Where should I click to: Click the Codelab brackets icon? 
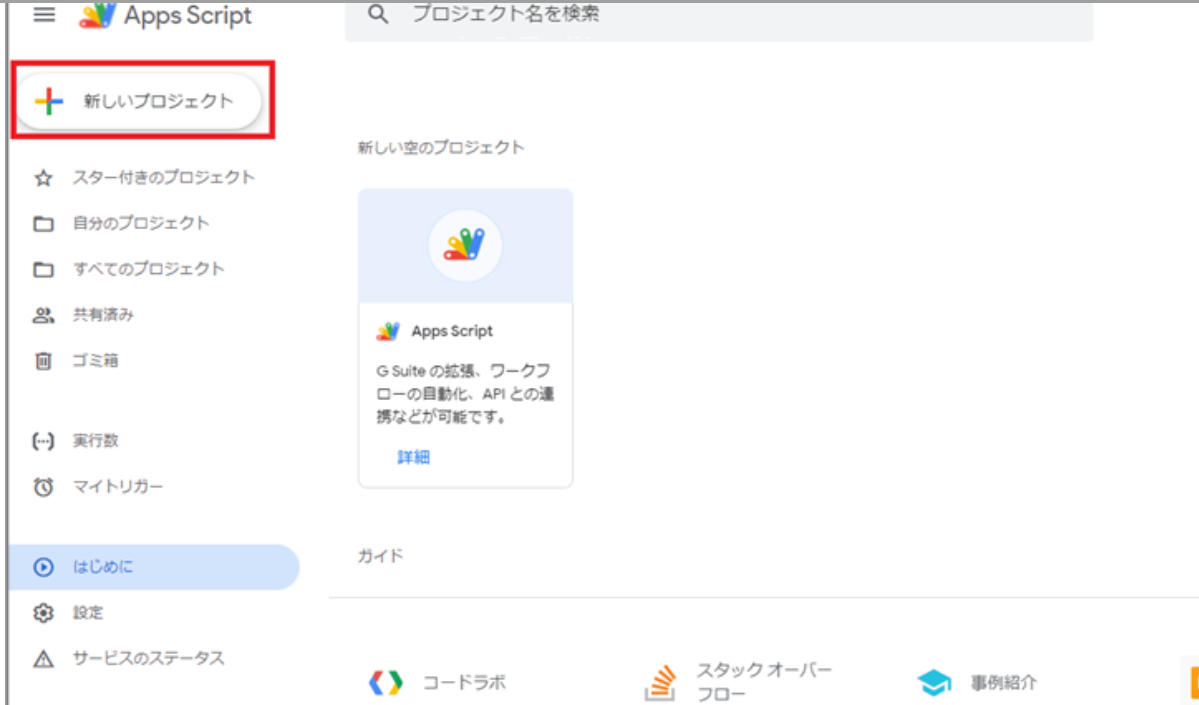coord(385,682)
